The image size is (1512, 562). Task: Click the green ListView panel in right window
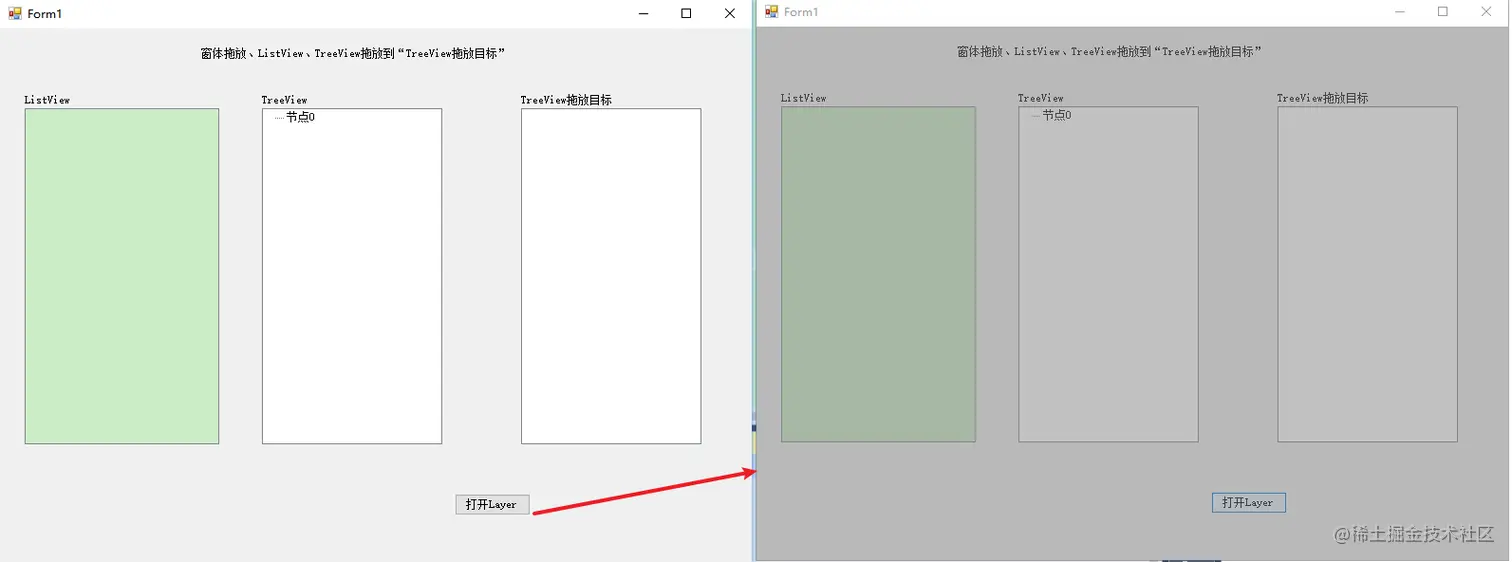point(878,274)
